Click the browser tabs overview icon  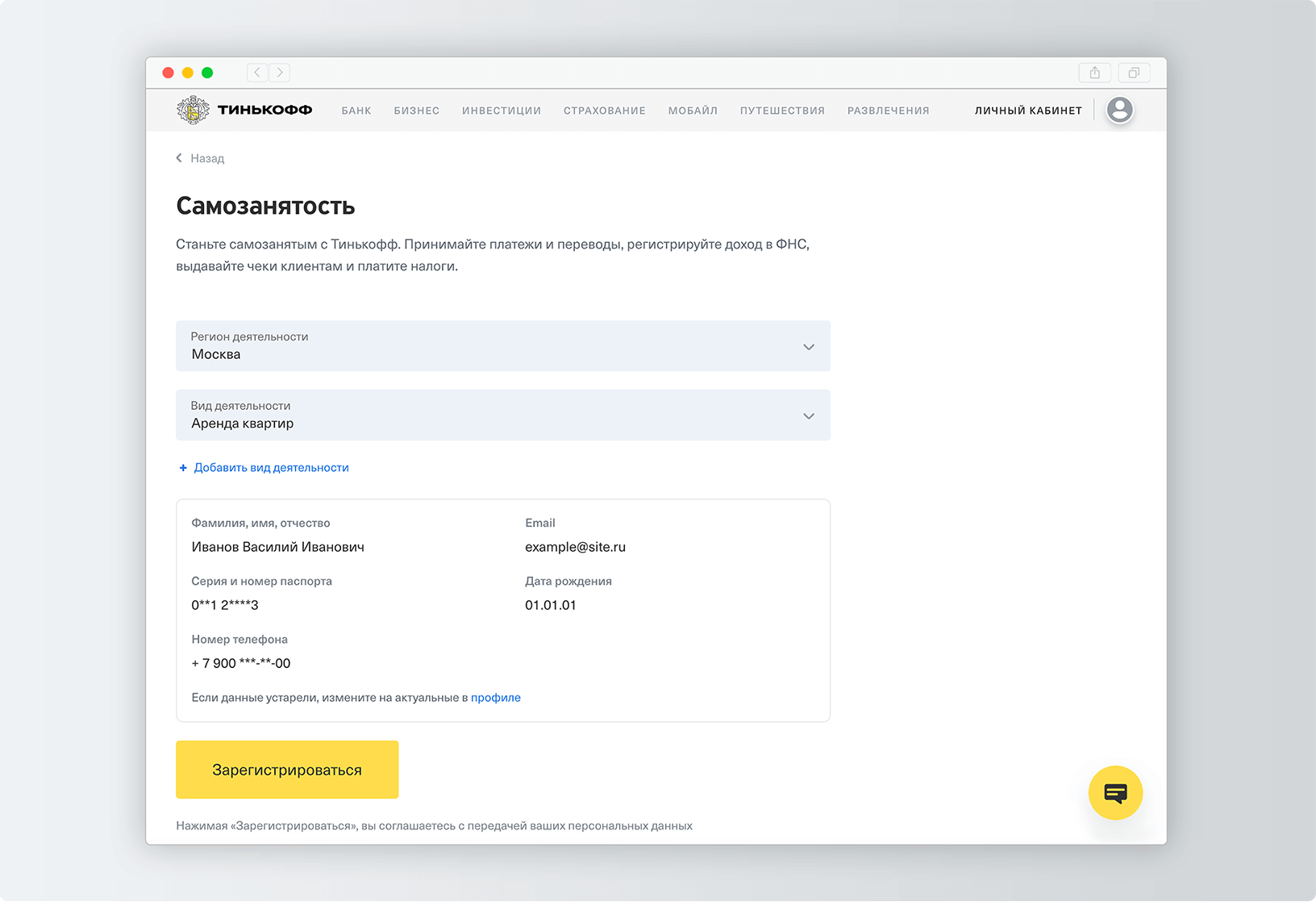click(x=1134, y=73)
